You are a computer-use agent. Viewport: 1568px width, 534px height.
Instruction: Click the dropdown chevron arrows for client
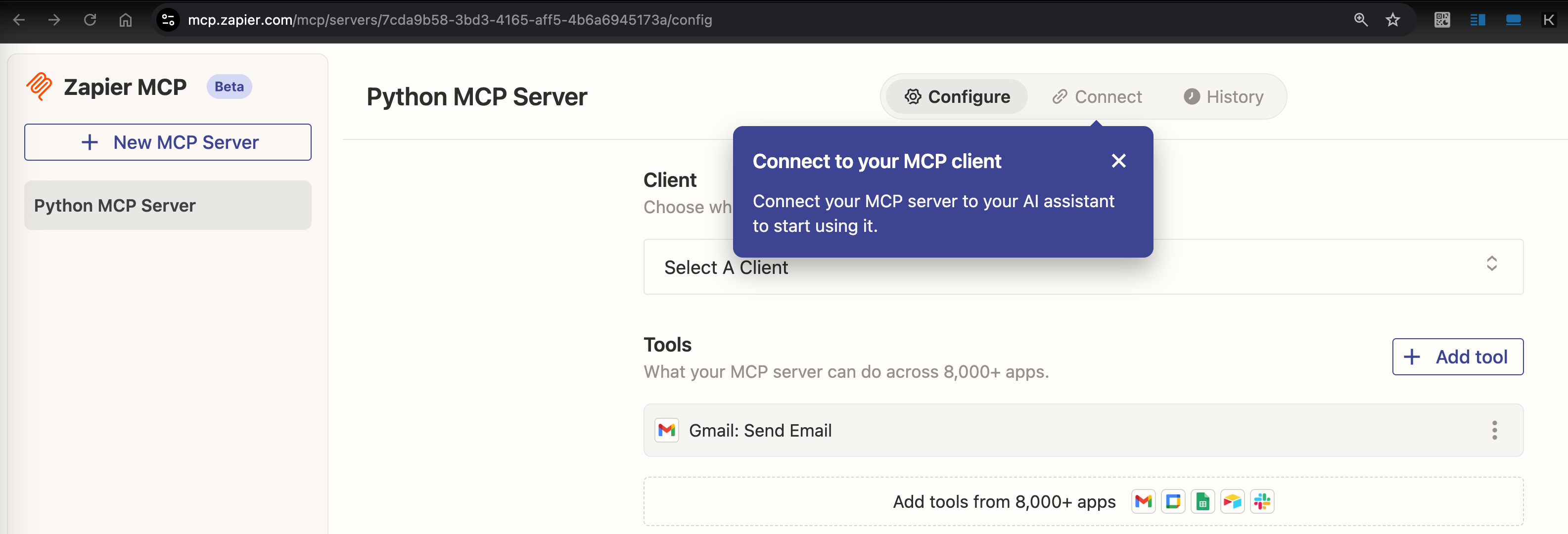pyautogui.click(x=1491, y=264)
